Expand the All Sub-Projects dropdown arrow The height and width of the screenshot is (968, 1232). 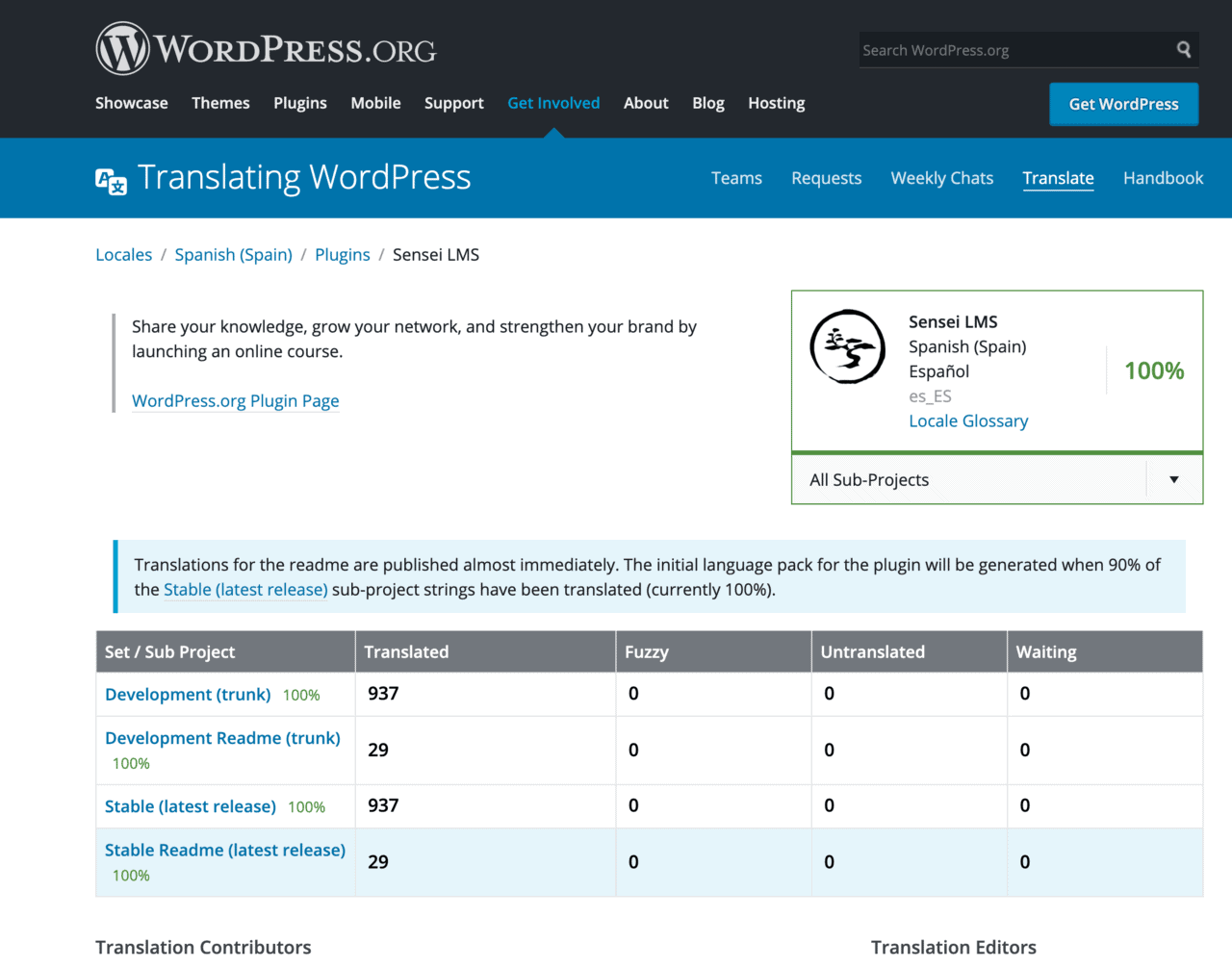(1174, 479)
